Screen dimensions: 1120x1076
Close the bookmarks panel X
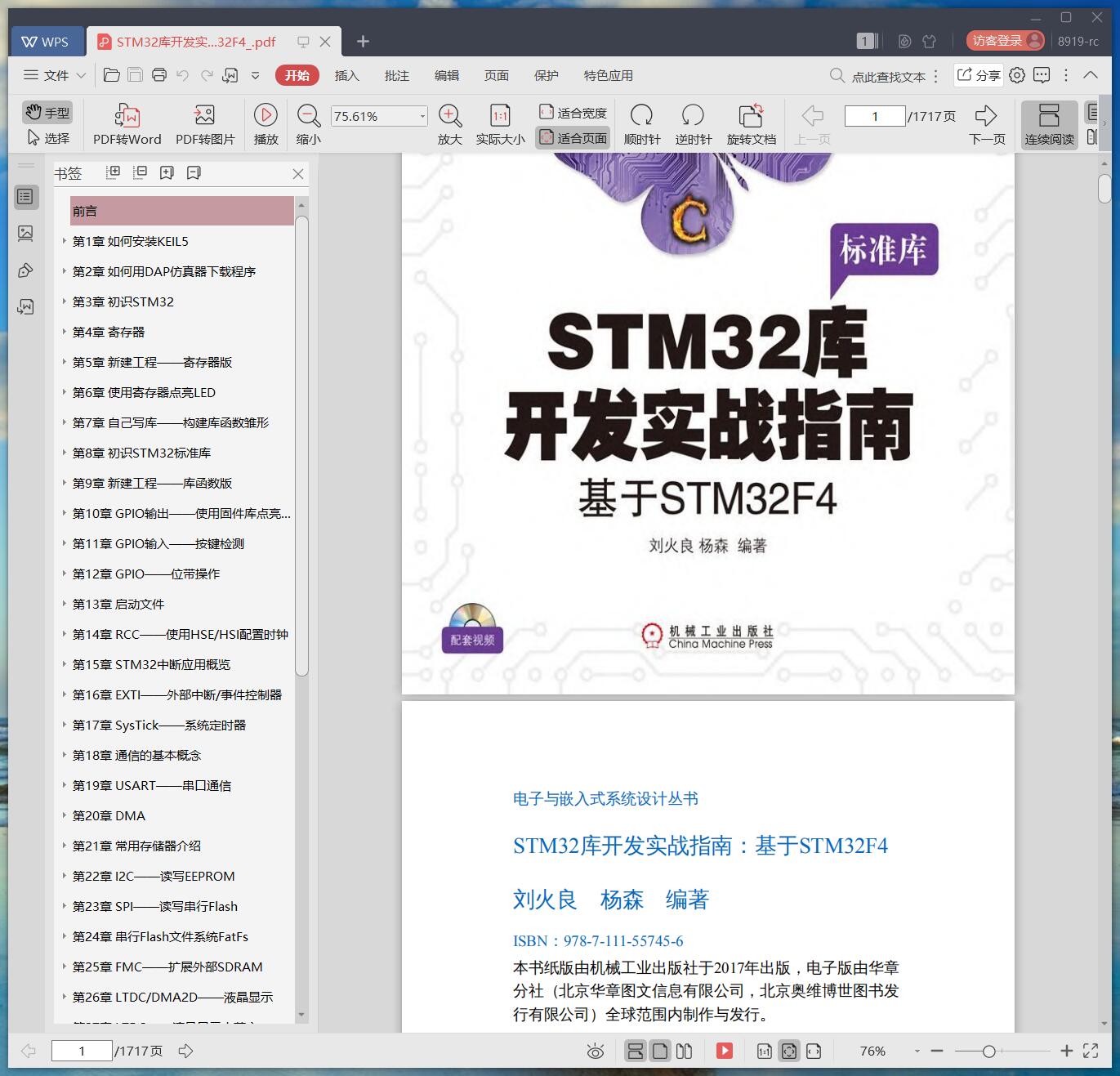point(298,174)
